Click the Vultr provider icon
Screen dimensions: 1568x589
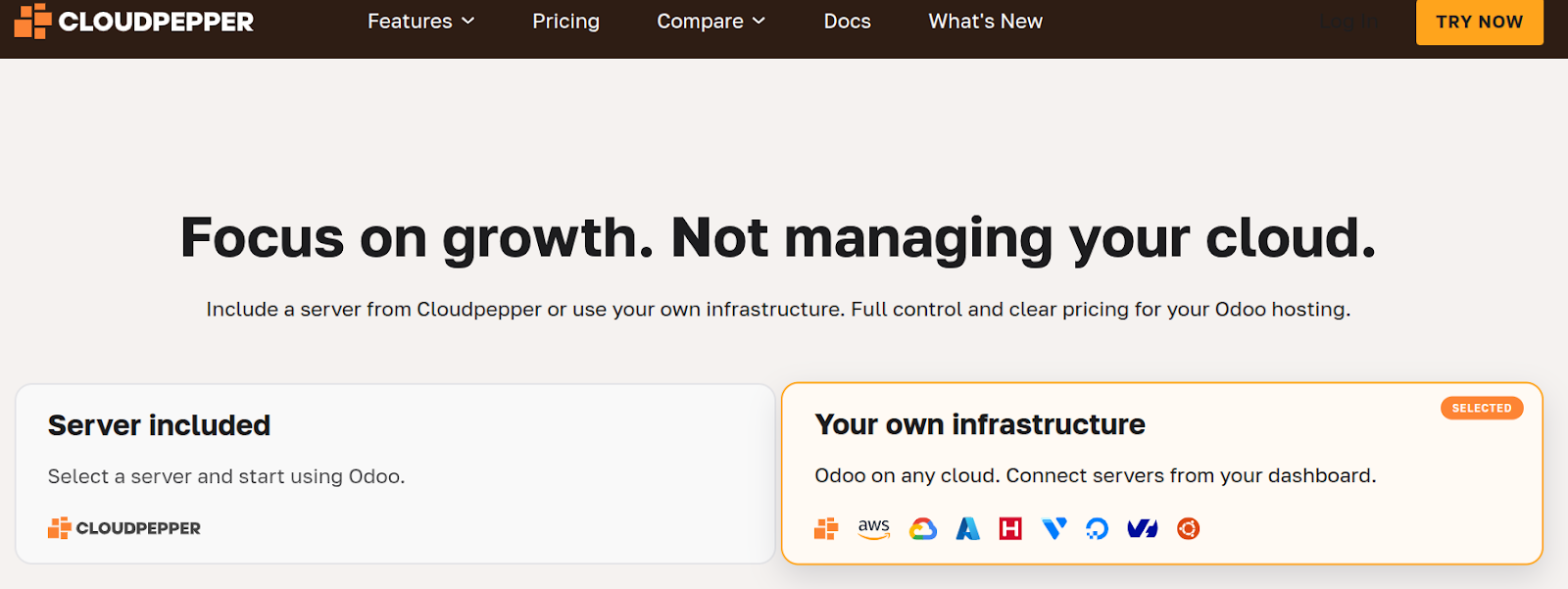coord(1053,529)
